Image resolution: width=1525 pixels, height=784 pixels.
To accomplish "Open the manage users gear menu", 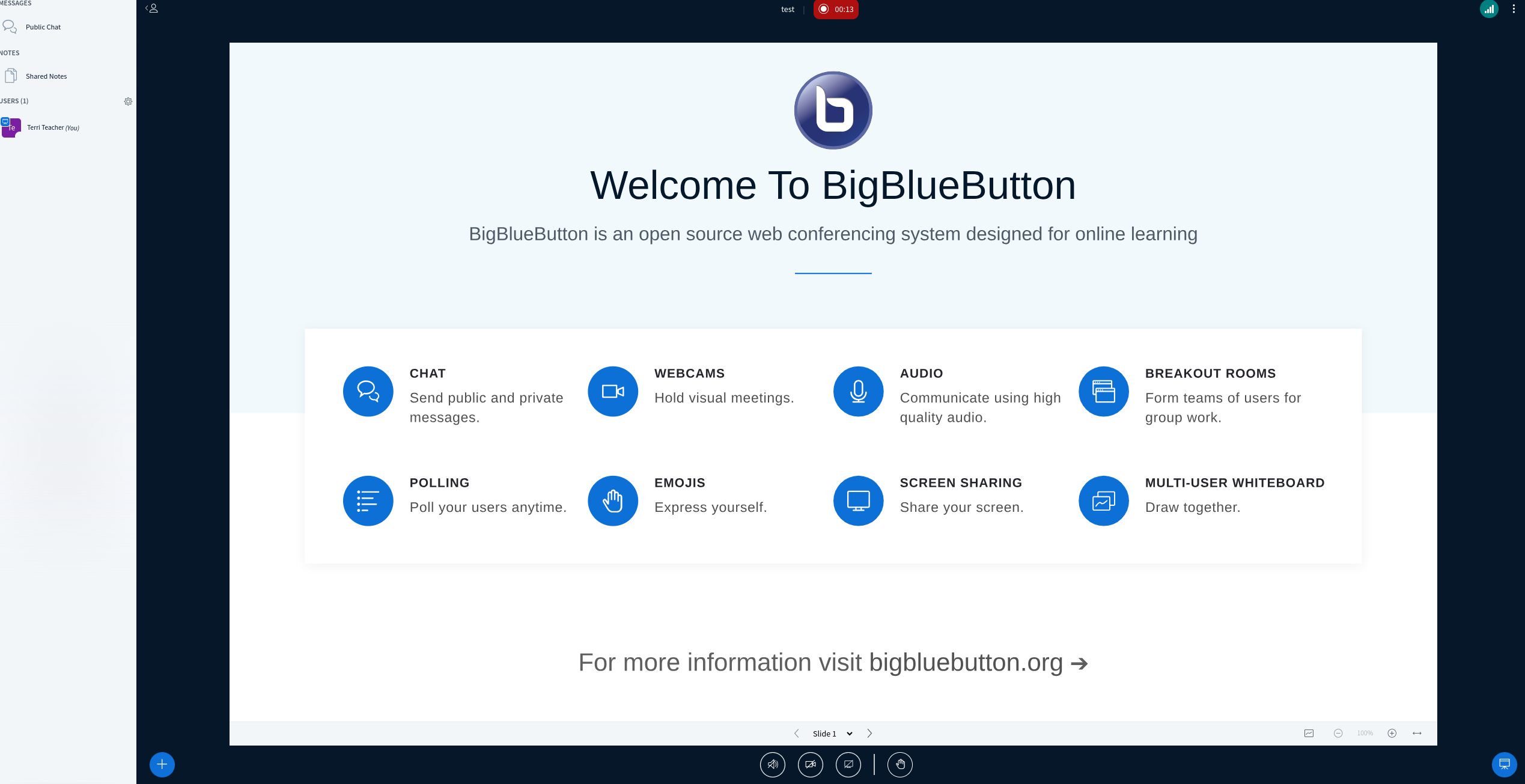I will (x=128, y=102).
